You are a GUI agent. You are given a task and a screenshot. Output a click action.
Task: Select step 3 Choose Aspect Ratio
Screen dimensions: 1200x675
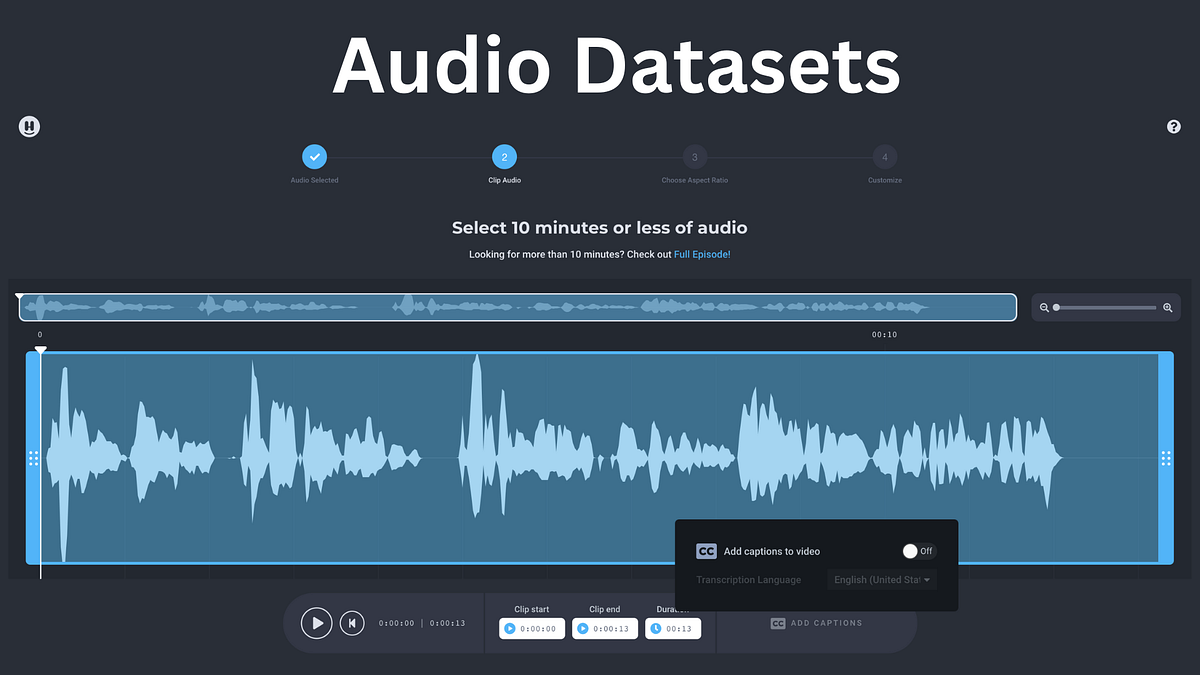[x=694, y=157]
